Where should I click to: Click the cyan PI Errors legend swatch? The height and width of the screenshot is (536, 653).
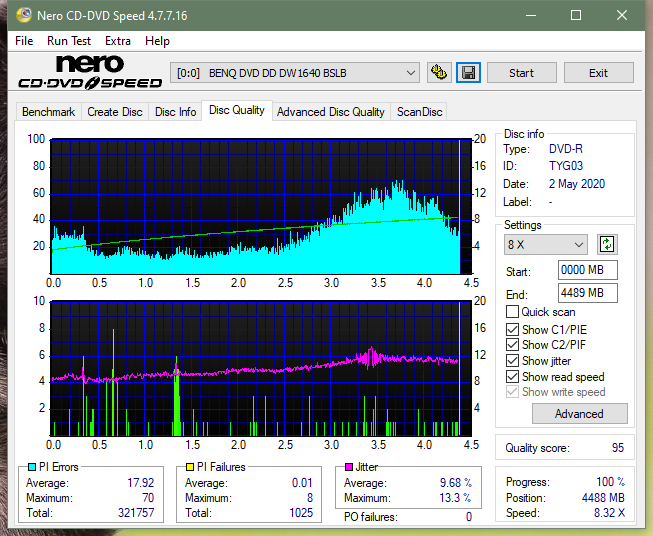coord(31,467)
